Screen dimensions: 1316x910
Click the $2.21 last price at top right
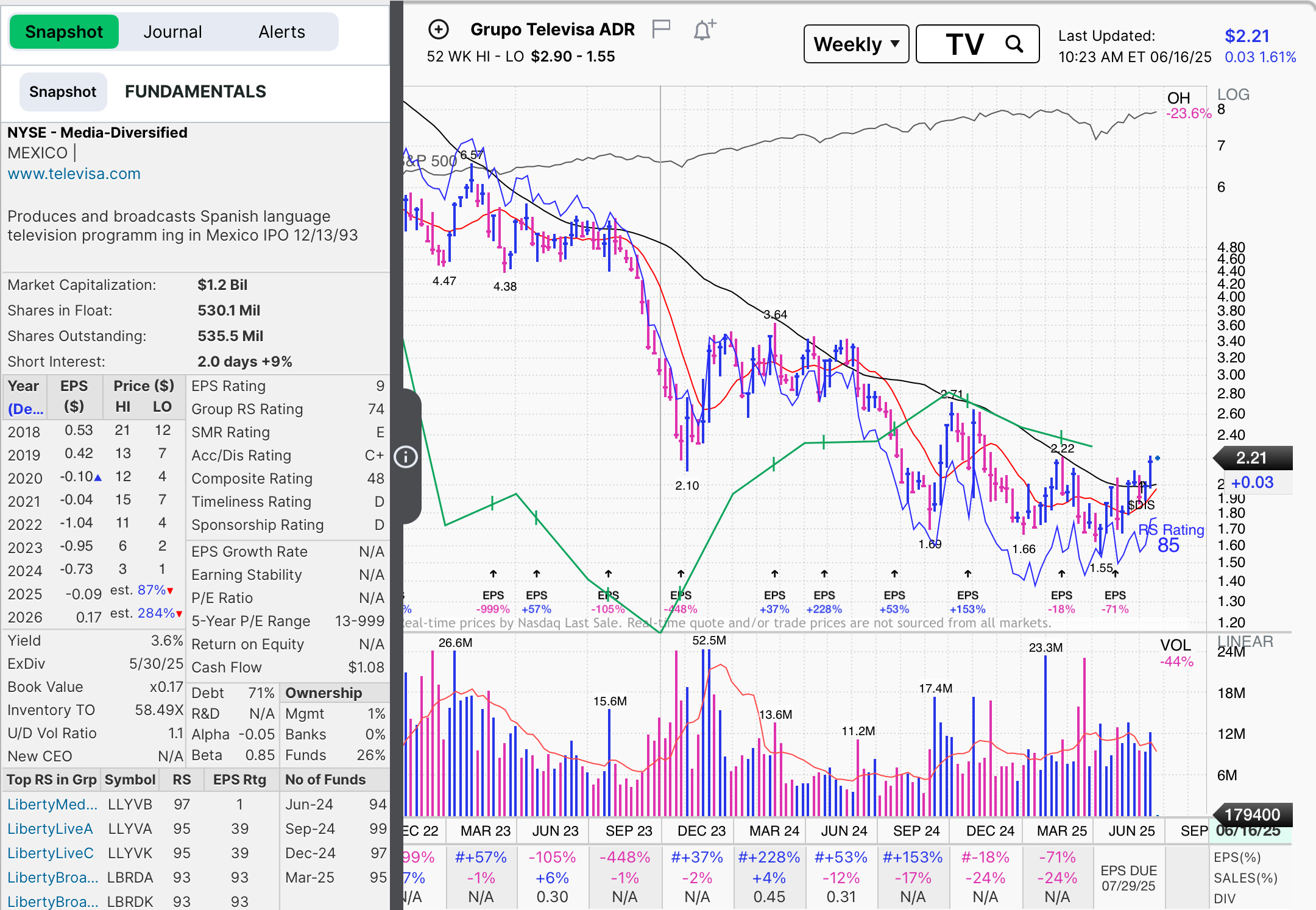[x=1247, y=36]
